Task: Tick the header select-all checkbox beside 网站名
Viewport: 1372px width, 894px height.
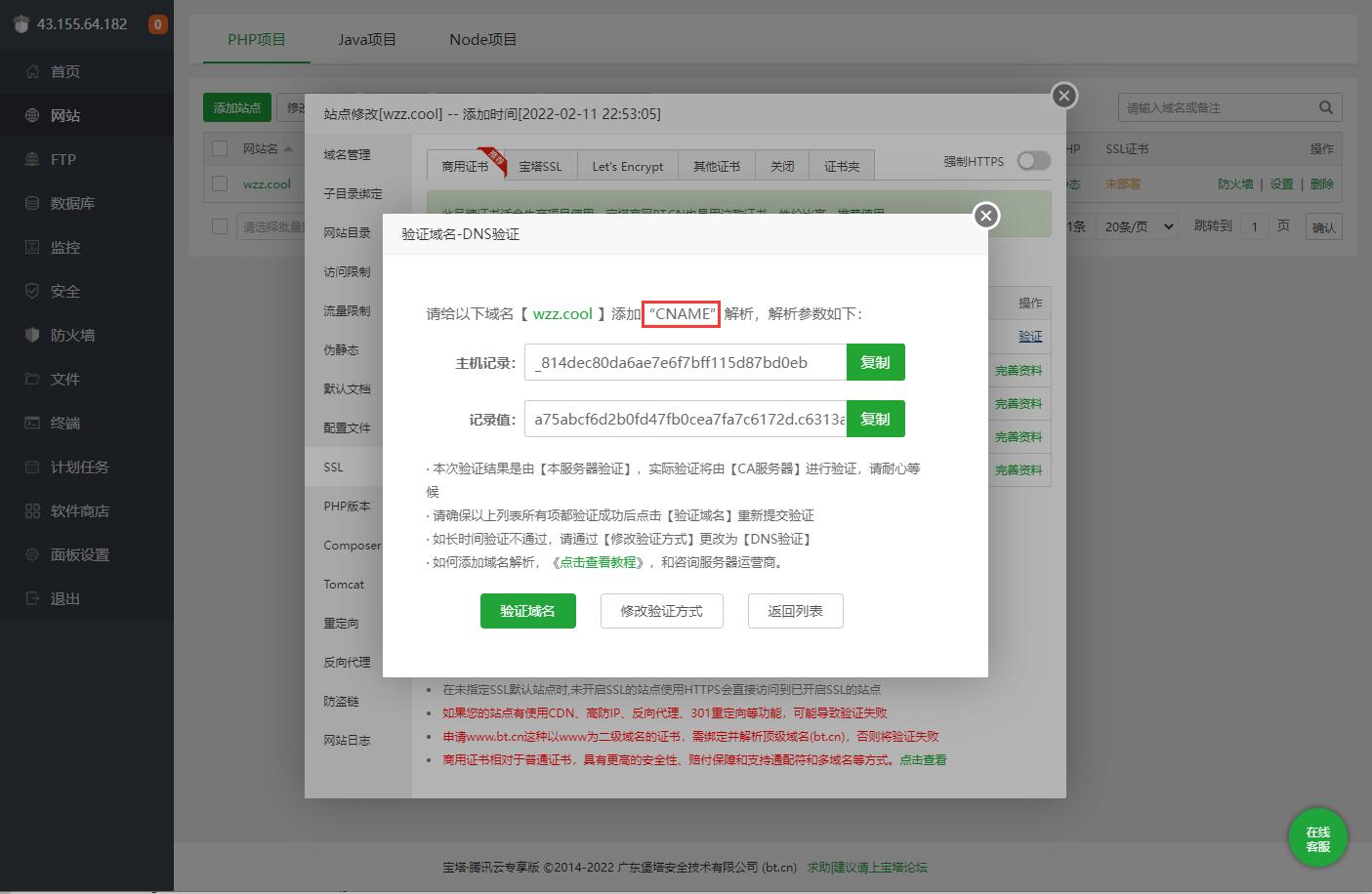Action: (x=220, y=148)
